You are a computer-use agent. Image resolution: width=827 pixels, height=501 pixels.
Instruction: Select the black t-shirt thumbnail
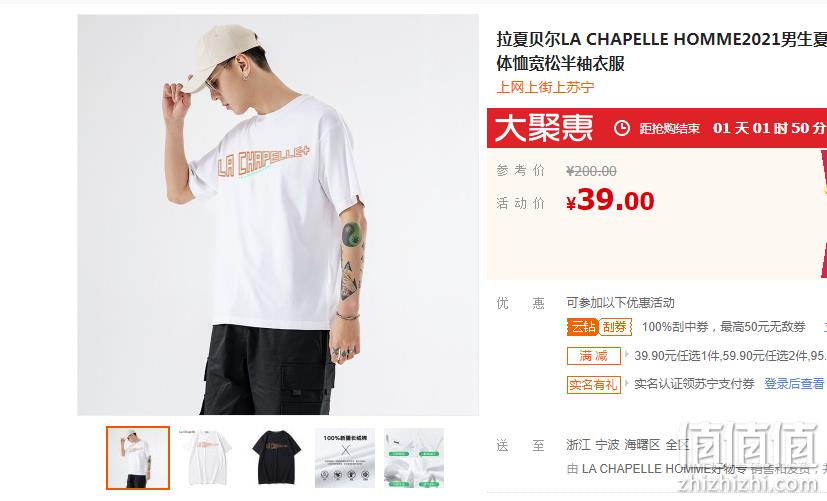(276, 458)
